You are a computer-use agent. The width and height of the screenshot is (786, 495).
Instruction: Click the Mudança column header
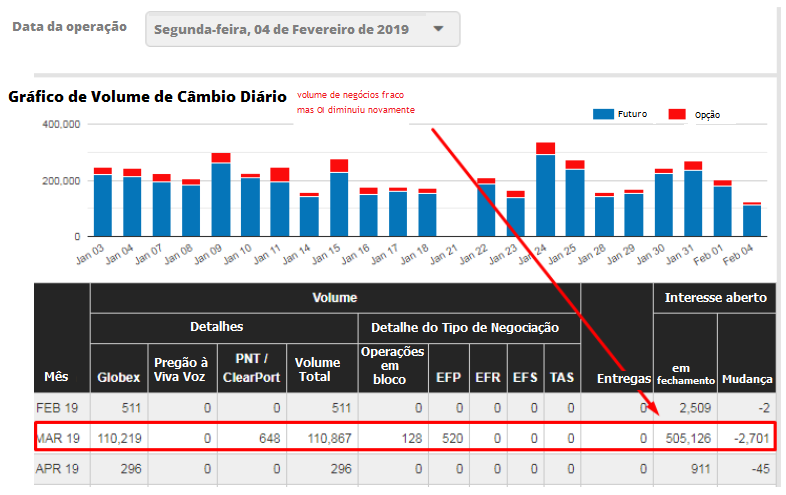[746, 379]
